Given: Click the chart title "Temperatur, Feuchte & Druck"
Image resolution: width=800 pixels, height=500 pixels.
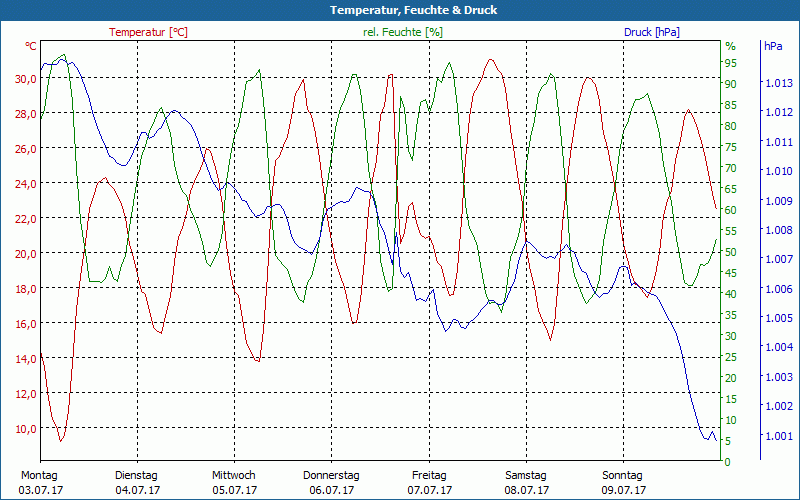Looking at the screenshot, I should [400, 10].
